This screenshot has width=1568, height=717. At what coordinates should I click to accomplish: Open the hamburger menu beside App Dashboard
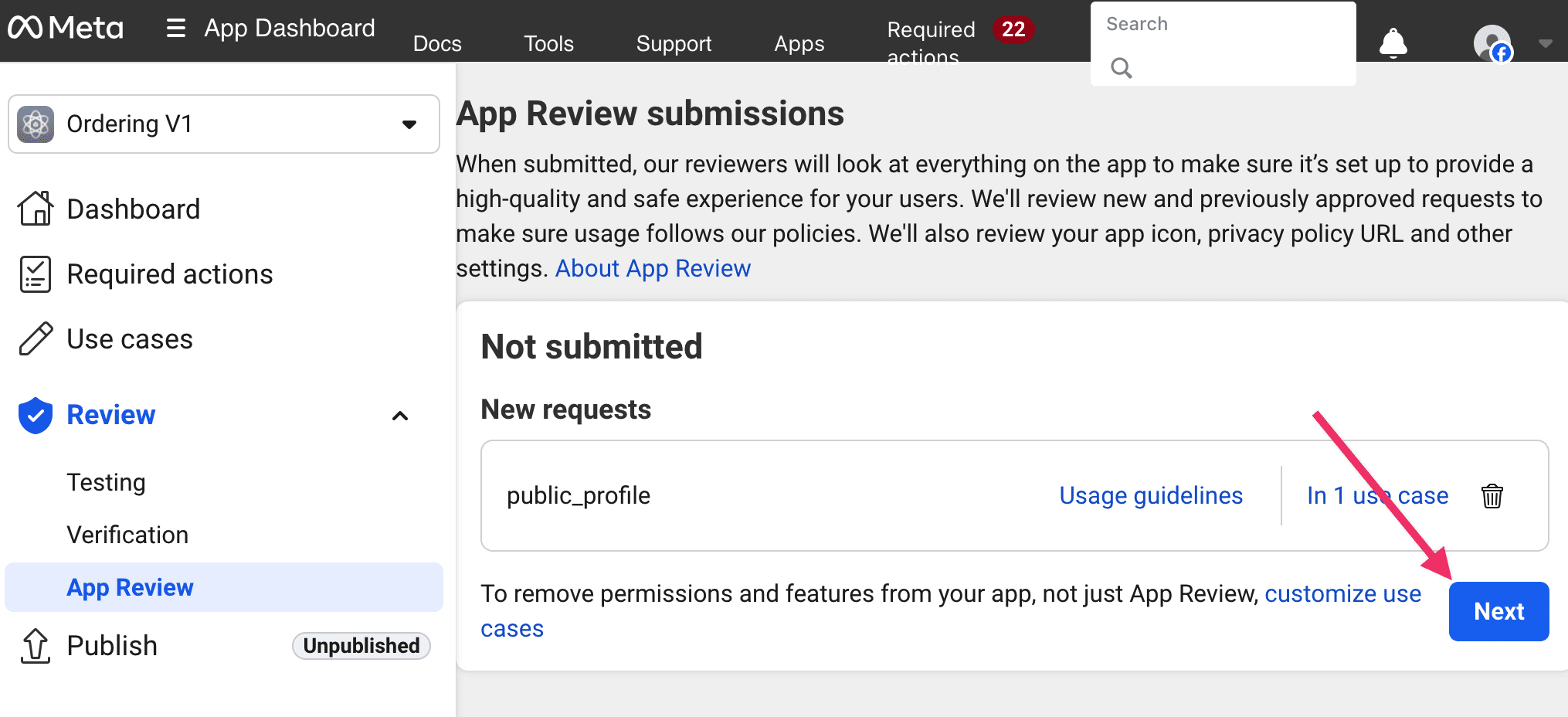pos(176,29)
